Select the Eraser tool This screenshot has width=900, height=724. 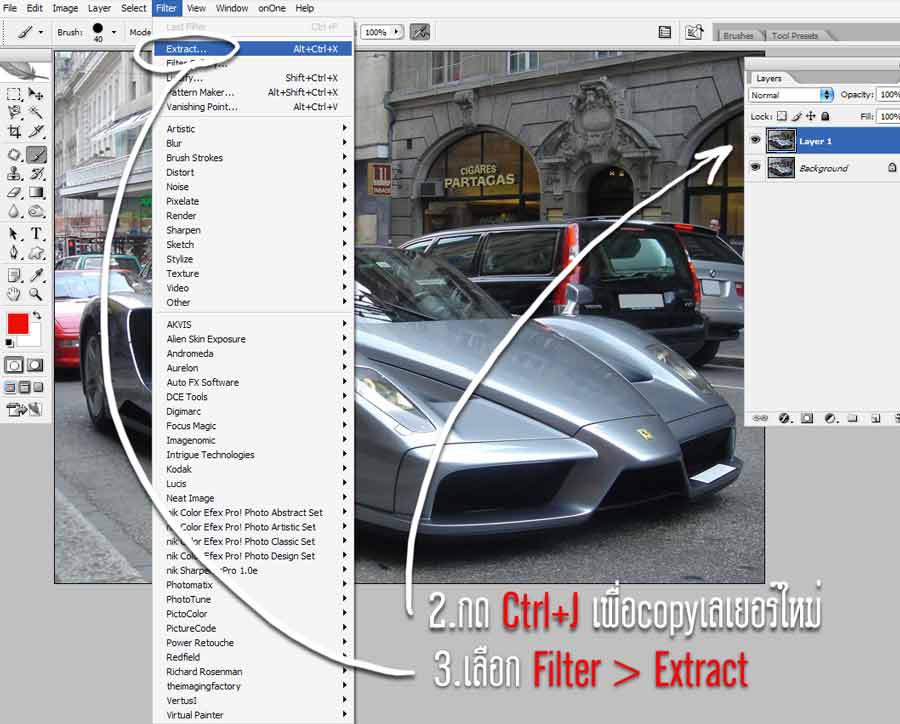coord(14,192)
